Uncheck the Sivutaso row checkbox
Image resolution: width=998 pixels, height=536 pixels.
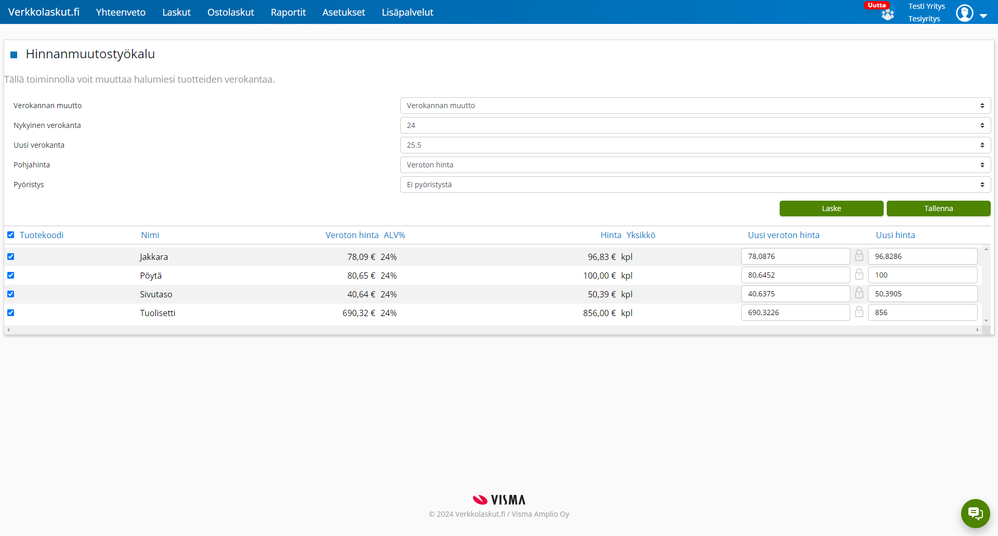tap(11, 294)
